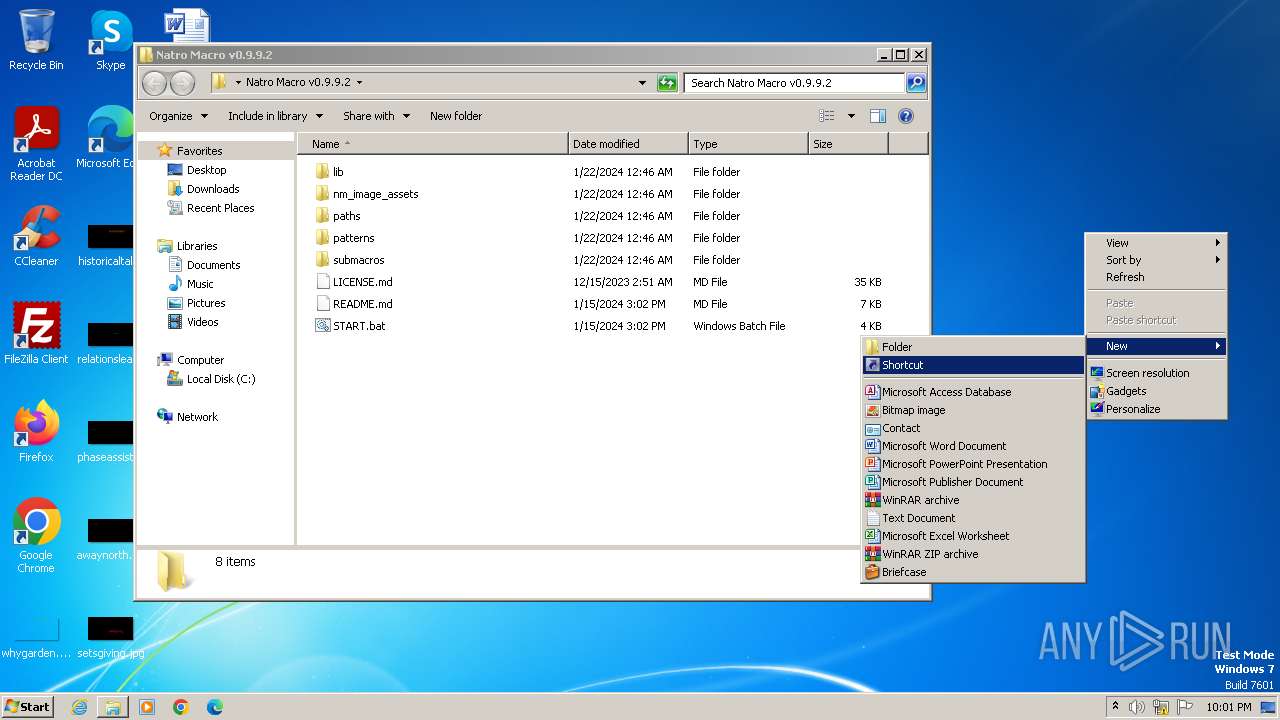Choose Text Document from New submenu

click(x=973, y=518)
